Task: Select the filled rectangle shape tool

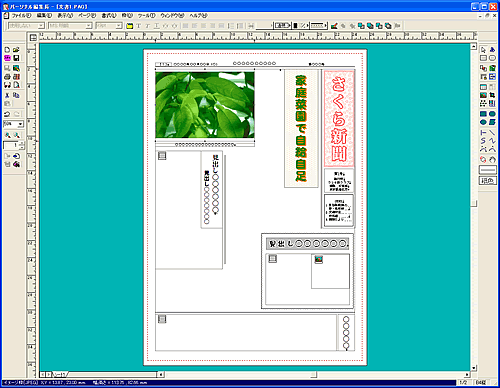Action: coord(483,114)
